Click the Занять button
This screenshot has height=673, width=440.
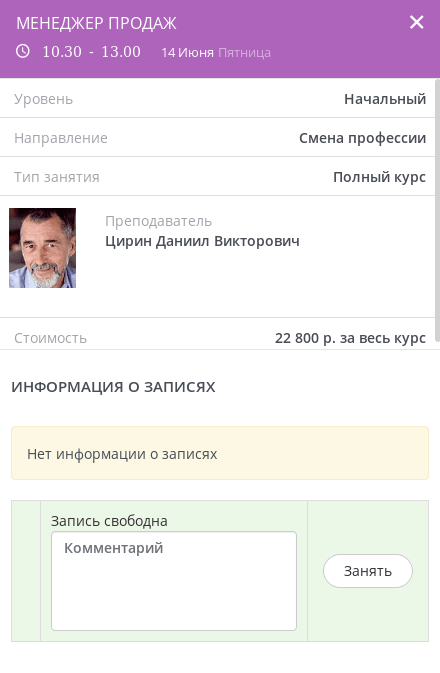tap(368, 571)
